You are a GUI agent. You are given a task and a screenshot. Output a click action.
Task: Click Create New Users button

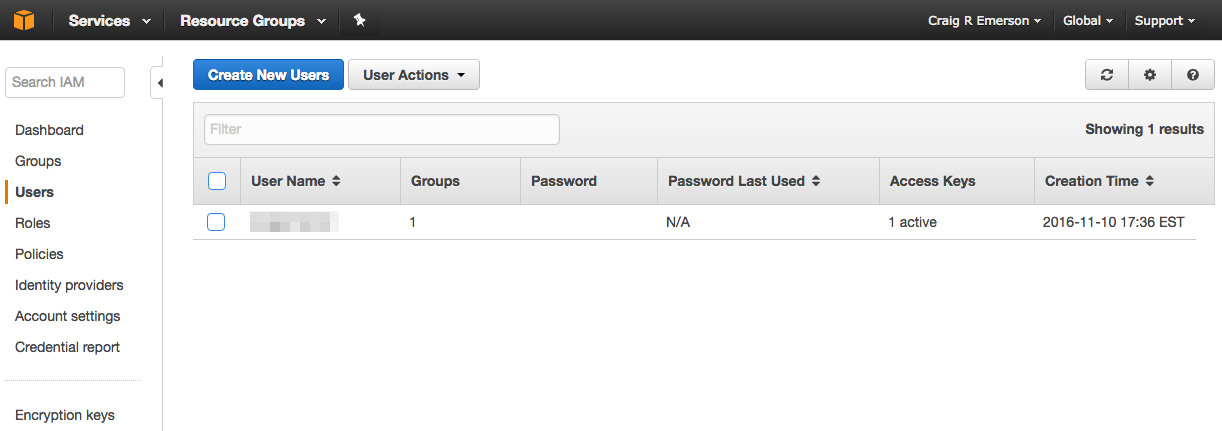[268, 75]
